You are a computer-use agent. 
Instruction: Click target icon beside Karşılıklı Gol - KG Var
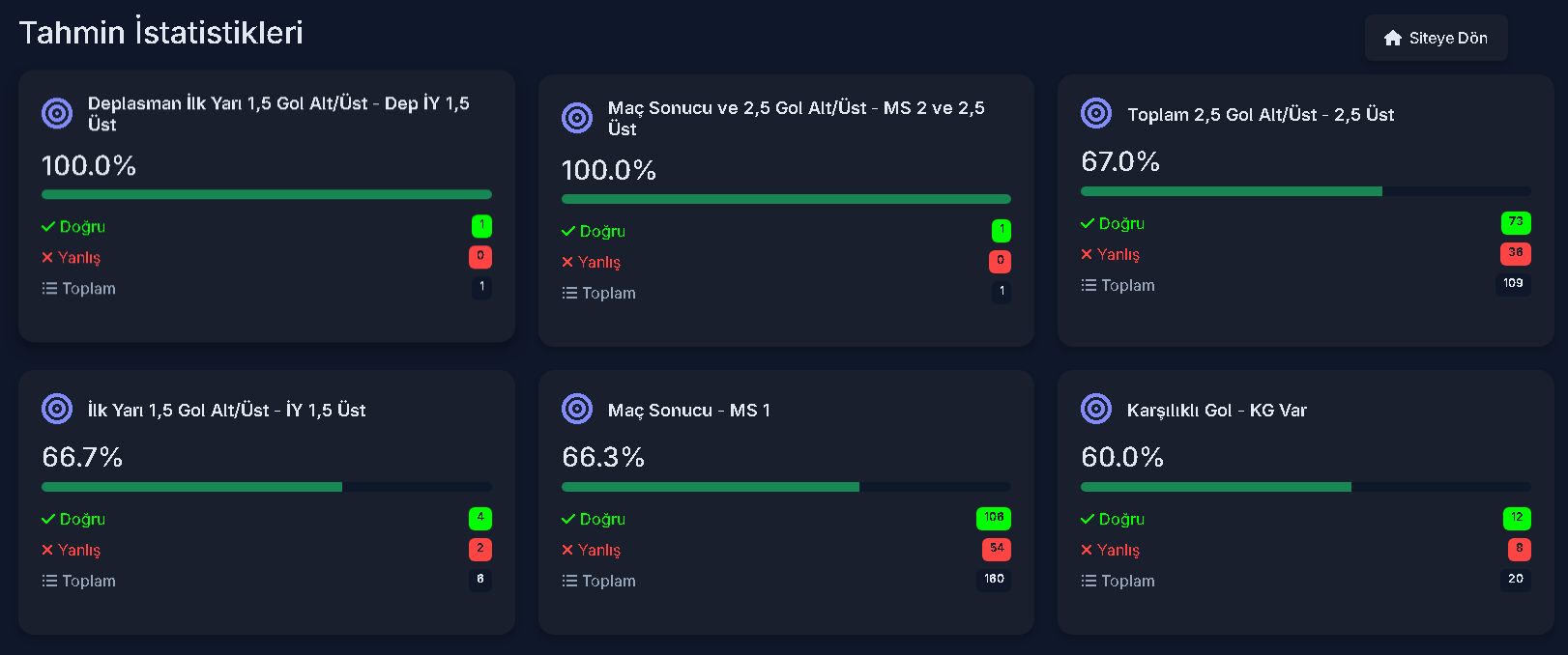pyautogui.click(x=1096, y=409)
